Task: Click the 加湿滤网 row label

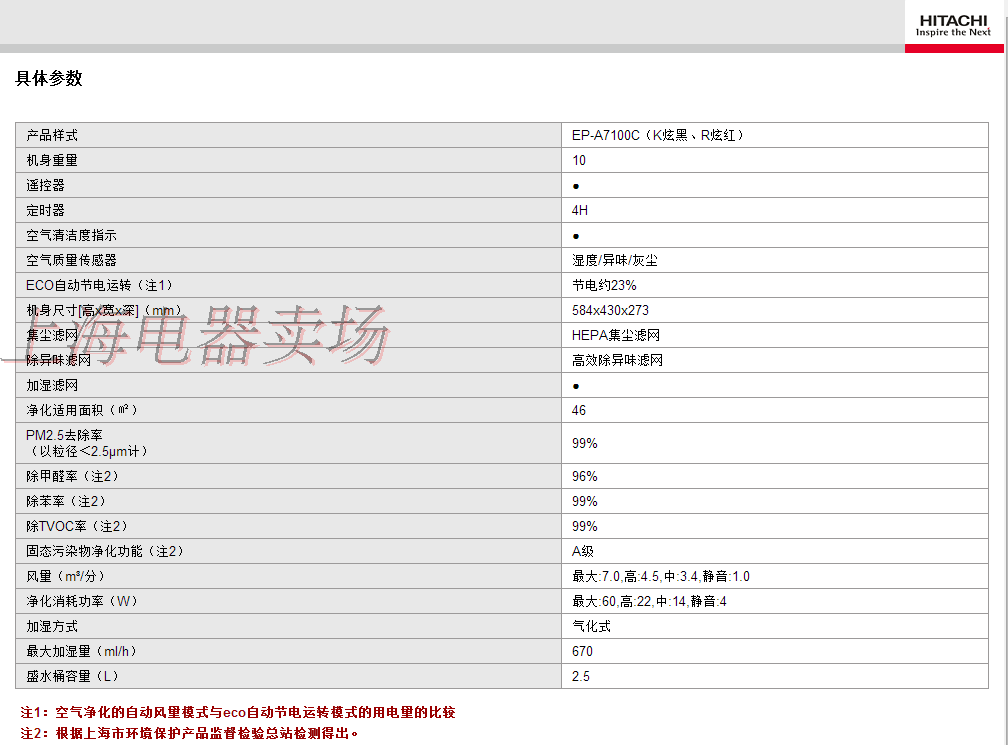Action: point(51,385)
